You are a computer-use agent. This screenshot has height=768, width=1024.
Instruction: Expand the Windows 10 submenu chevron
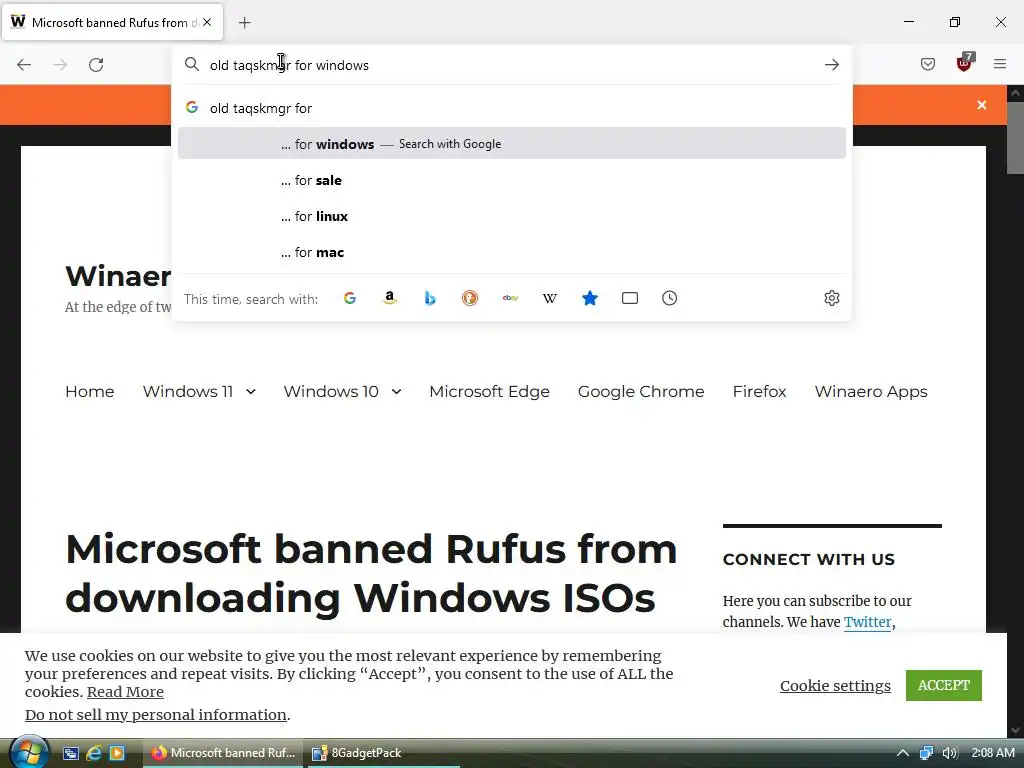(x=396, y=392)
